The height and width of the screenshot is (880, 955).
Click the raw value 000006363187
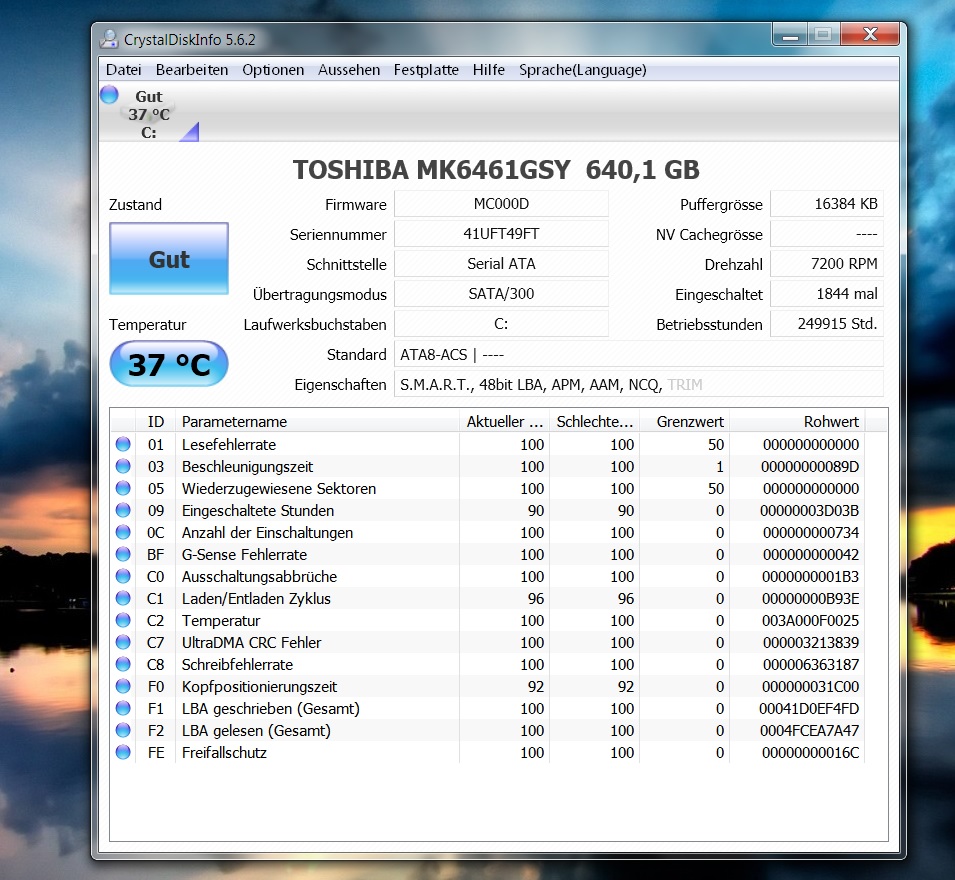pyautogui.click(x=811, y=664)
